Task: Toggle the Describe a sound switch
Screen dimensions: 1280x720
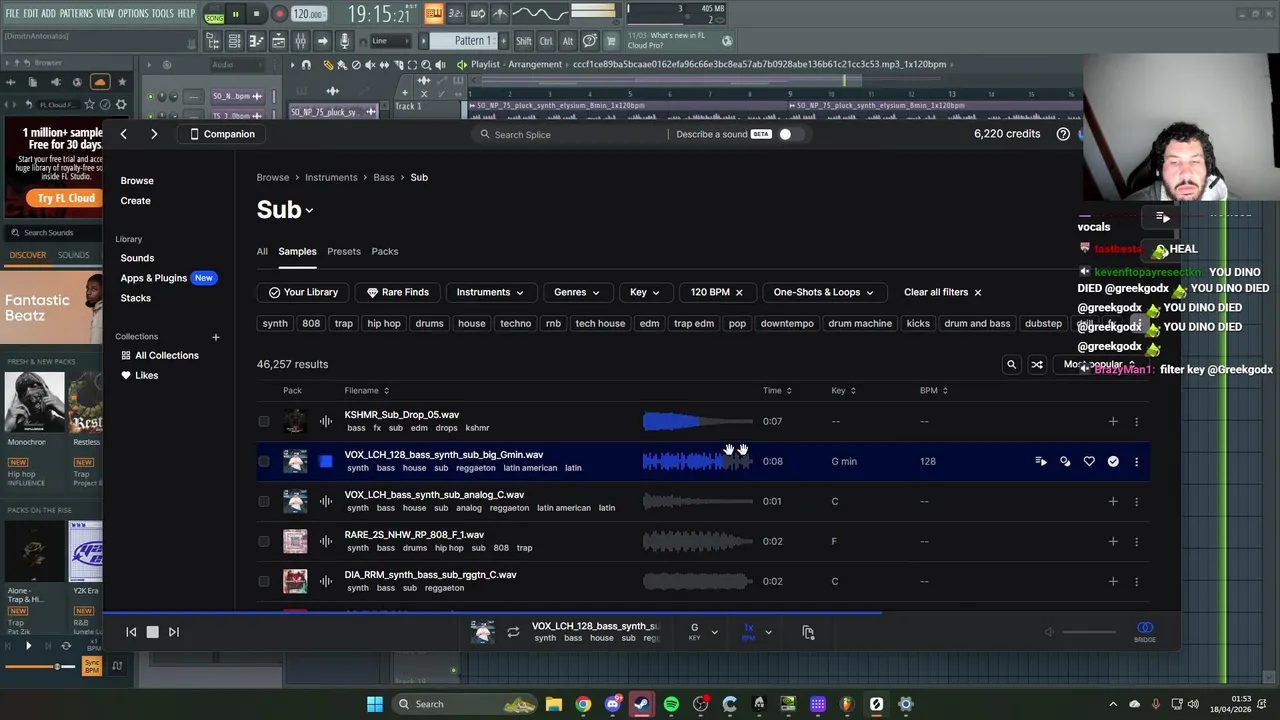Action: point(790,134)
